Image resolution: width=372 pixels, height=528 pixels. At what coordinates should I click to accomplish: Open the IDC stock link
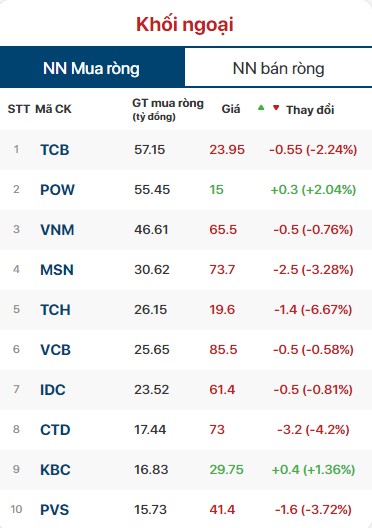[53, 390]
